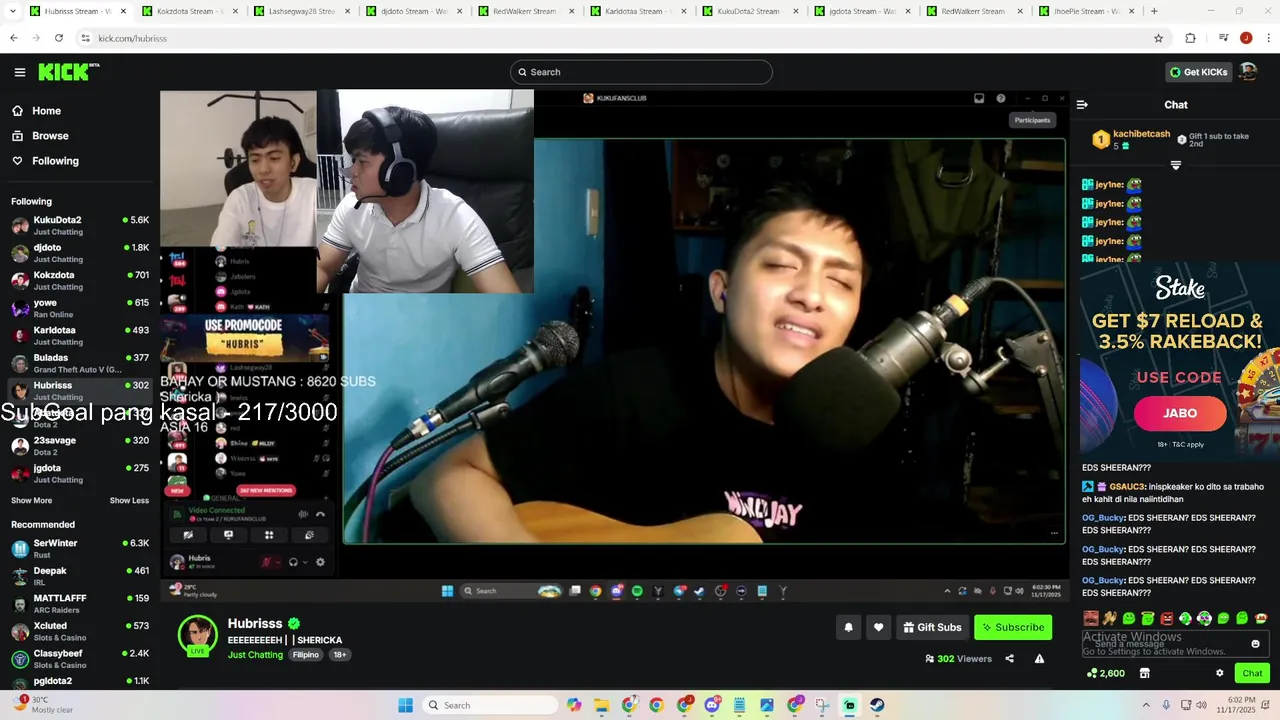Open browser extensions puzzle icon
This screenshot has width=1280, height=720.
pos(1190,38)
